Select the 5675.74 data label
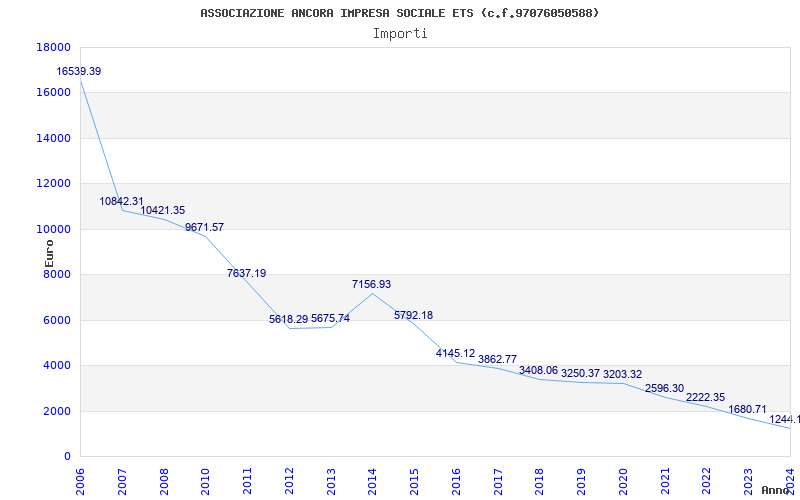The image size is (800, 500). tap(330, 318)
